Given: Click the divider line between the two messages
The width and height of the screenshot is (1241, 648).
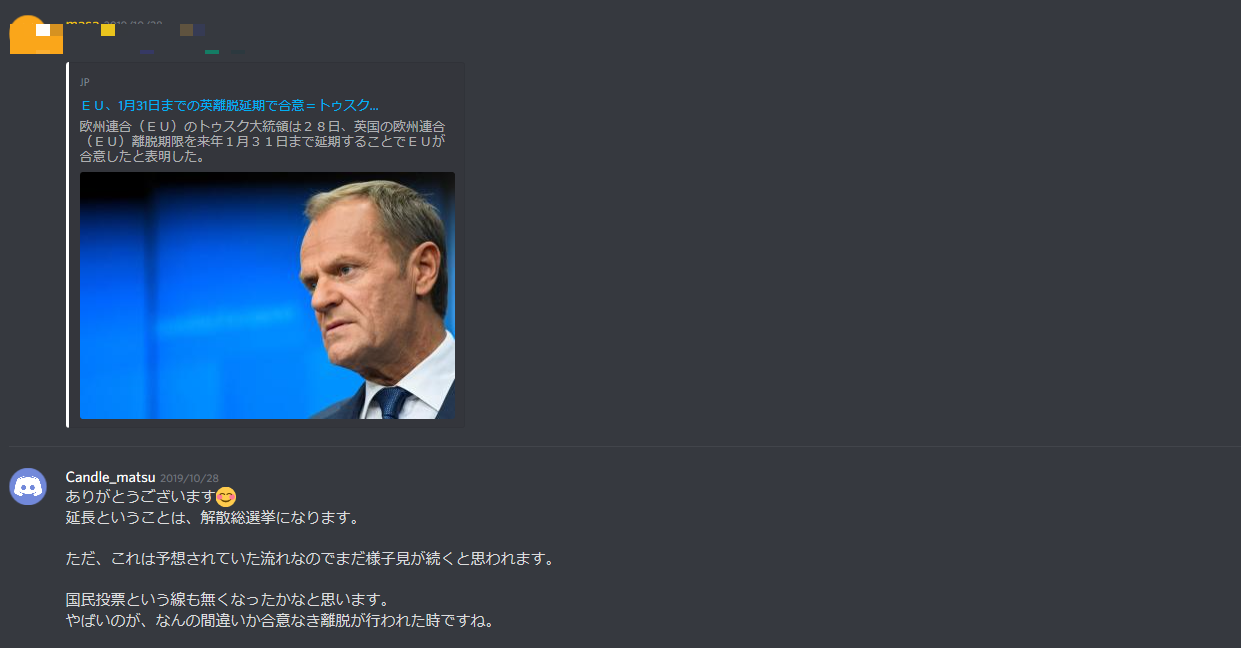Looking at the screenshot, I should click(x=624, y=446).
